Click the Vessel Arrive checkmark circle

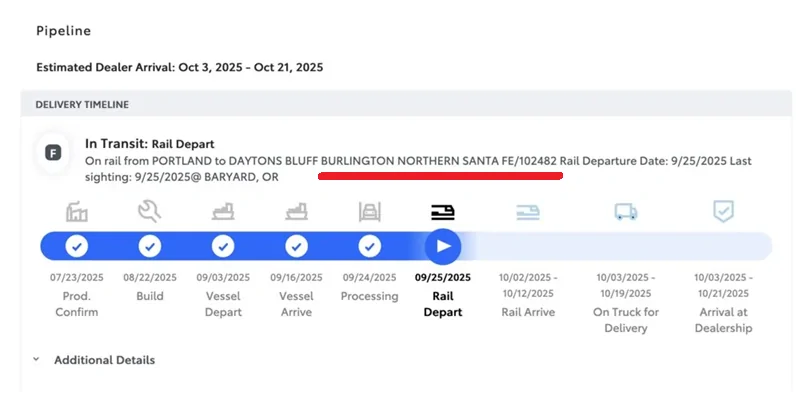coord(296,246)
